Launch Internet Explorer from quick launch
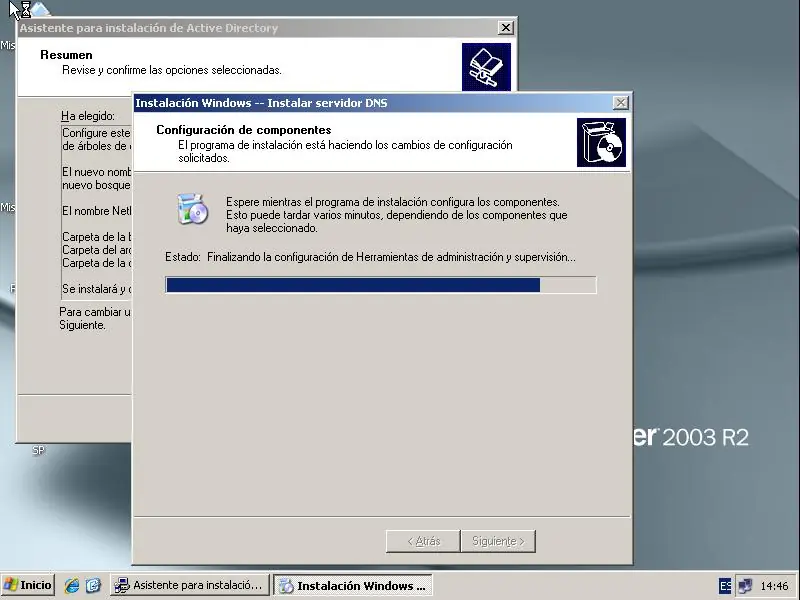 point(72,585)
